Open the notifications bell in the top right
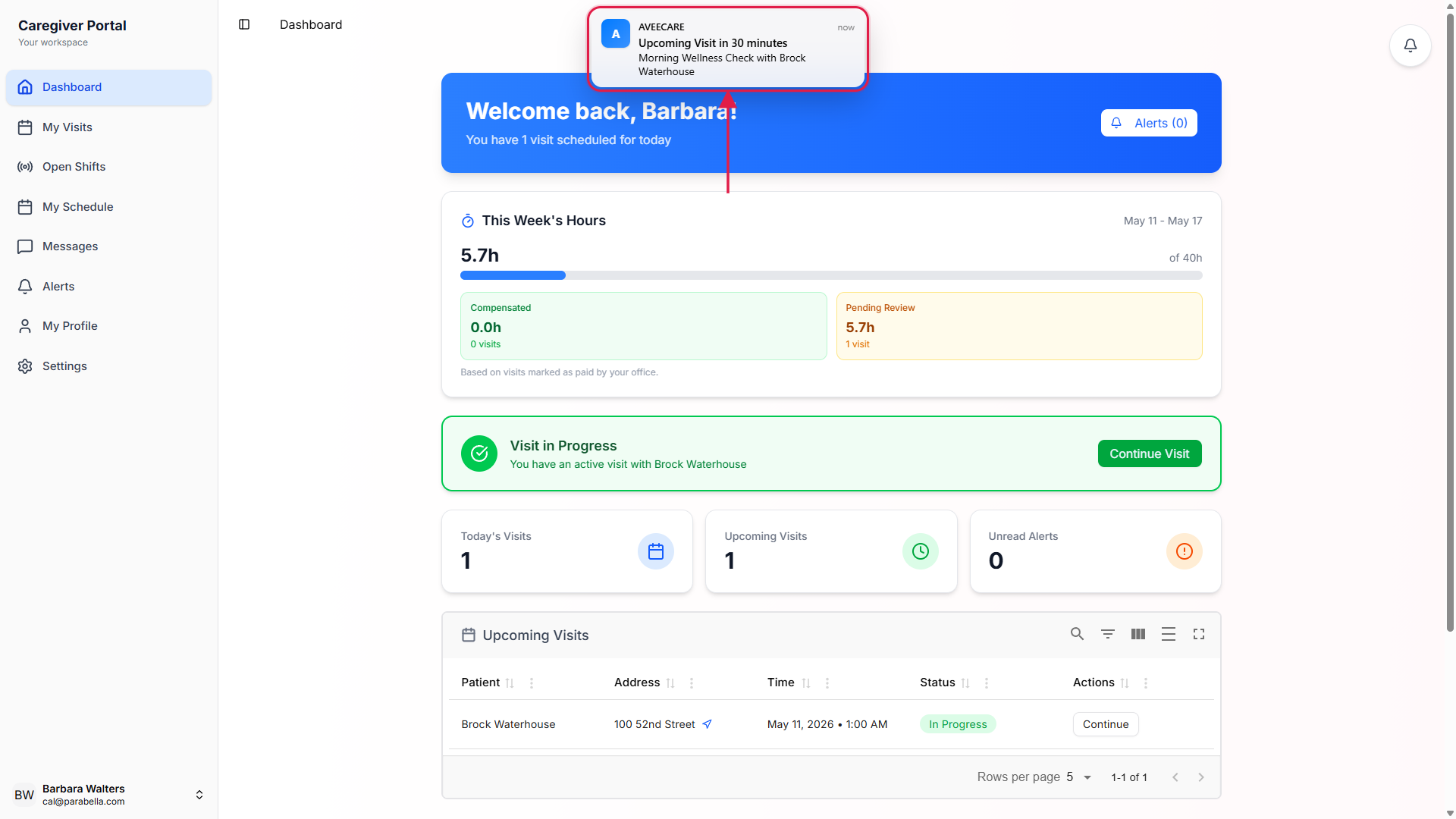The image size is (1456, 819). (x=1410, y=45)
